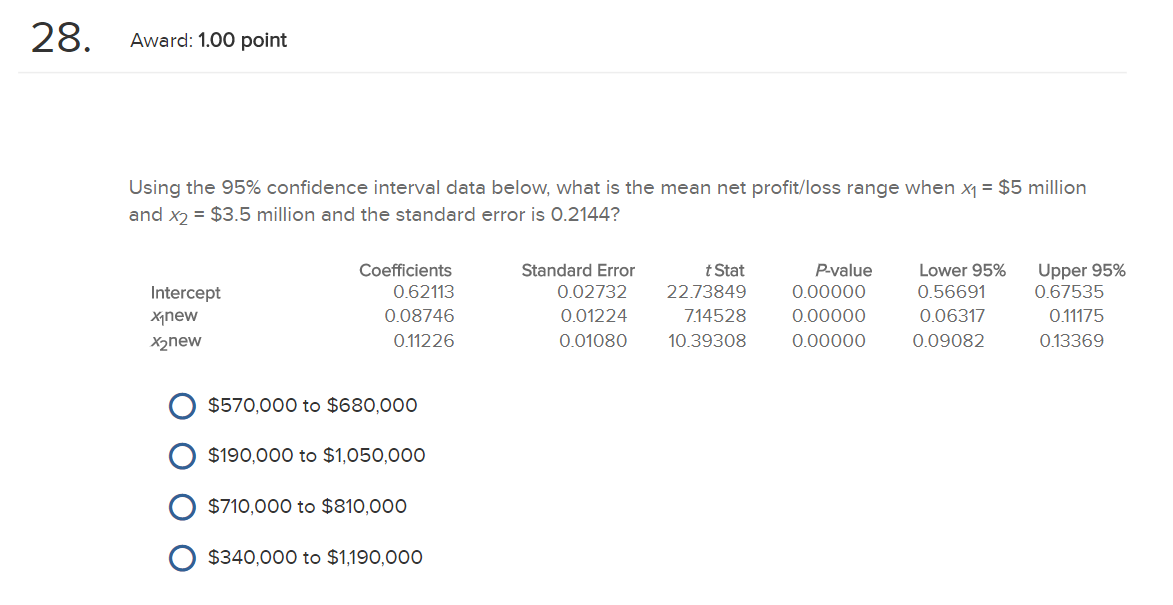Click the question number 28
The height and width of the screenshot is (605, 1173).
(x=61, y=38)
